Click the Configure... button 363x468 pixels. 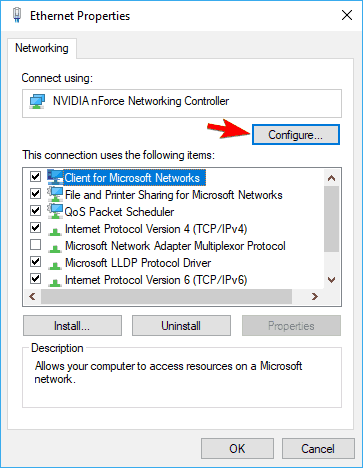296,135
